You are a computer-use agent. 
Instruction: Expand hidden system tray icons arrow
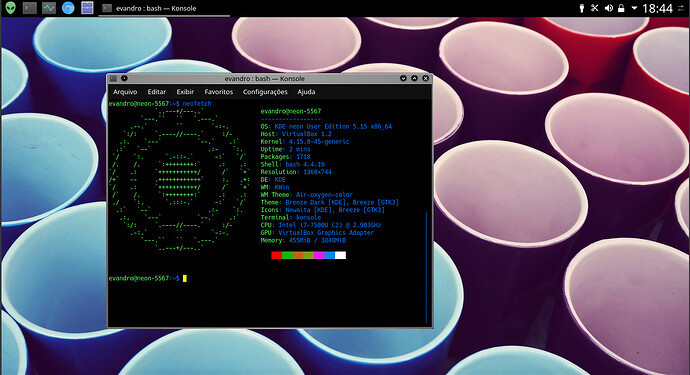pyautogui.click(x=634, y=8)
